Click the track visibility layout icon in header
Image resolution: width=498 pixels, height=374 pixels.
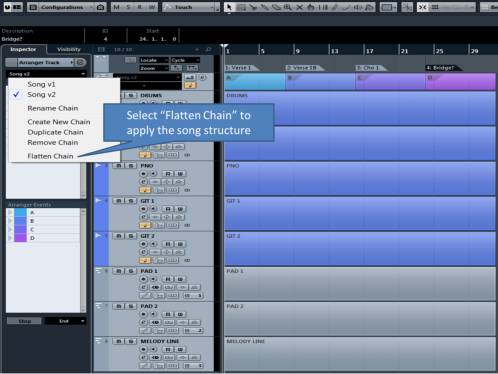101,49
